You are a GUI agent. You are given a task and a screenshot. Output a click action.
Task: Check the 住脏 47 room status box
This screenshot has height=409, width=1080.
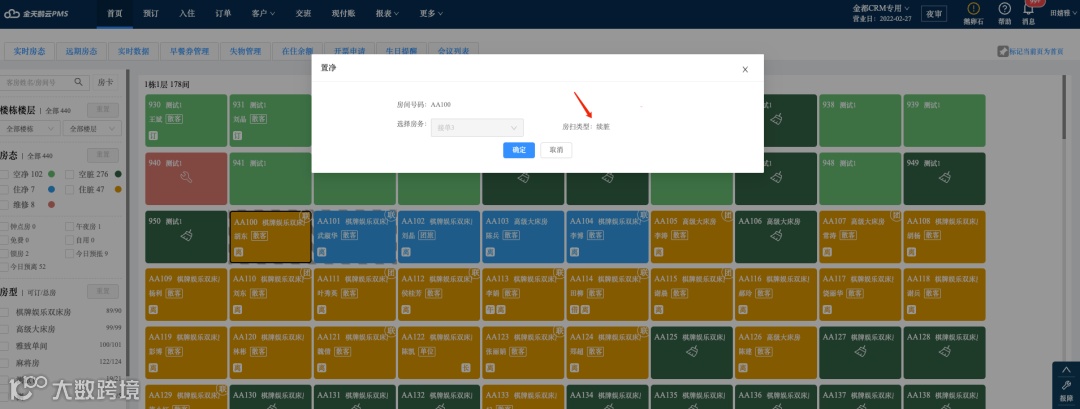tap(70, 189)
